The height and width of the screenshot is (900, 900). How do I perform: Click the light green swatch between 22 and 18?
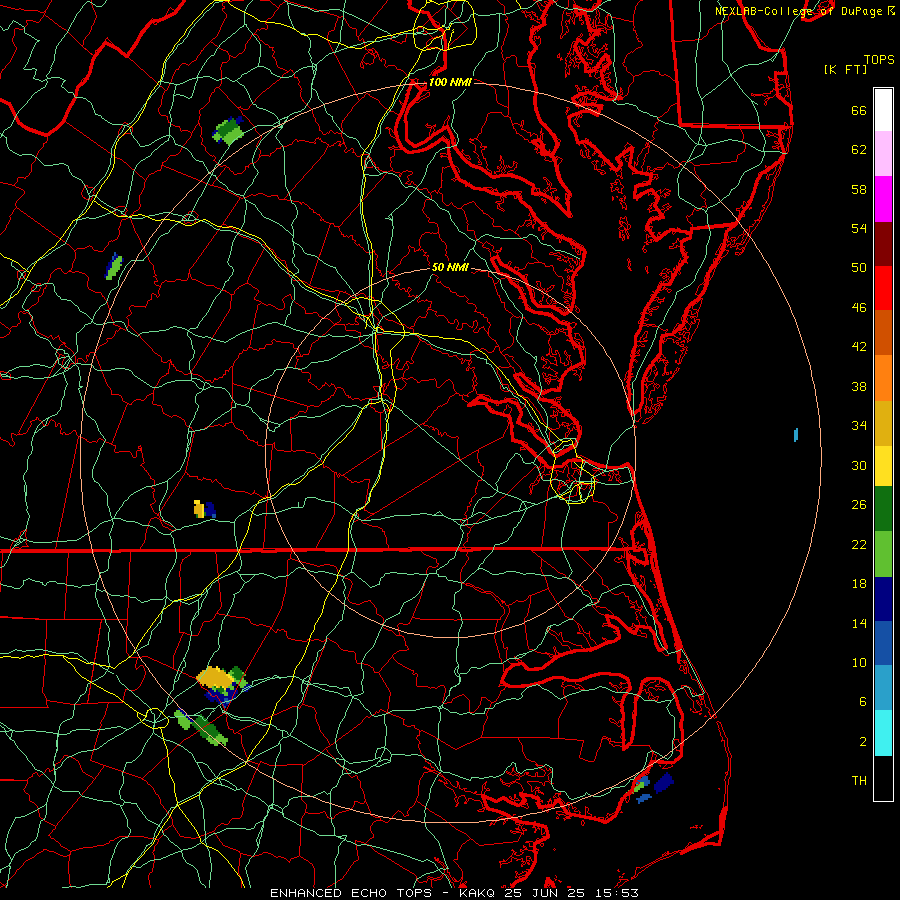pos(883,554)
